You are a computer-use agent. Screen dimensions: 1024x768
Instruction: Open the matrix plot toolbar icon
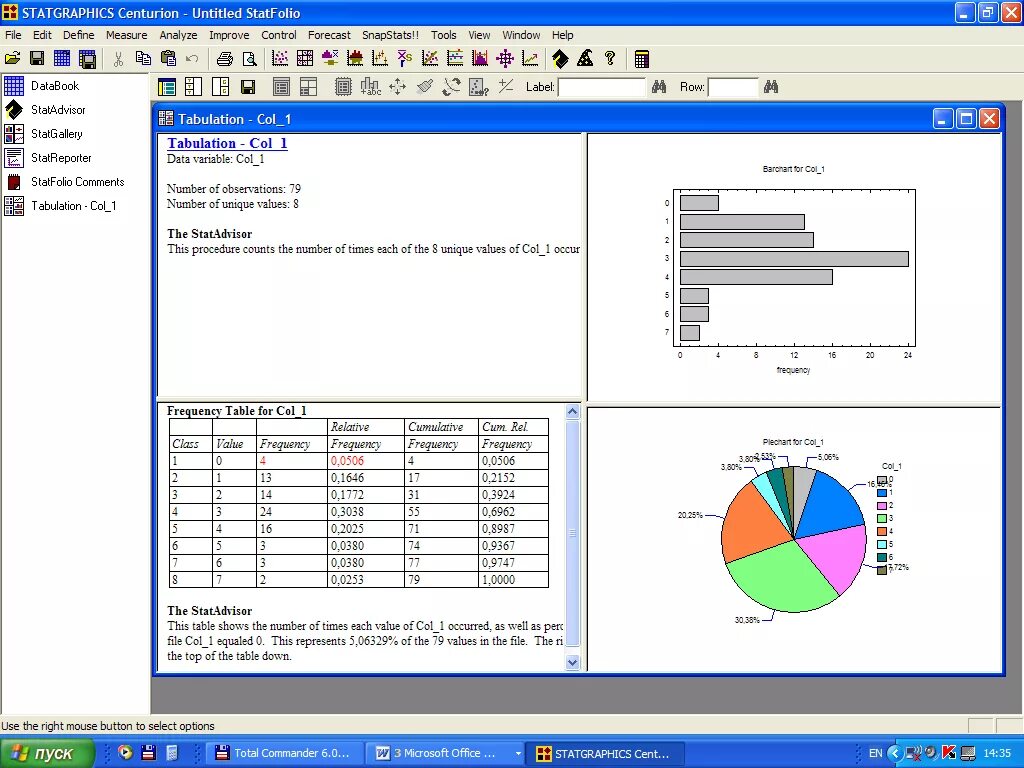click(305, 59)
